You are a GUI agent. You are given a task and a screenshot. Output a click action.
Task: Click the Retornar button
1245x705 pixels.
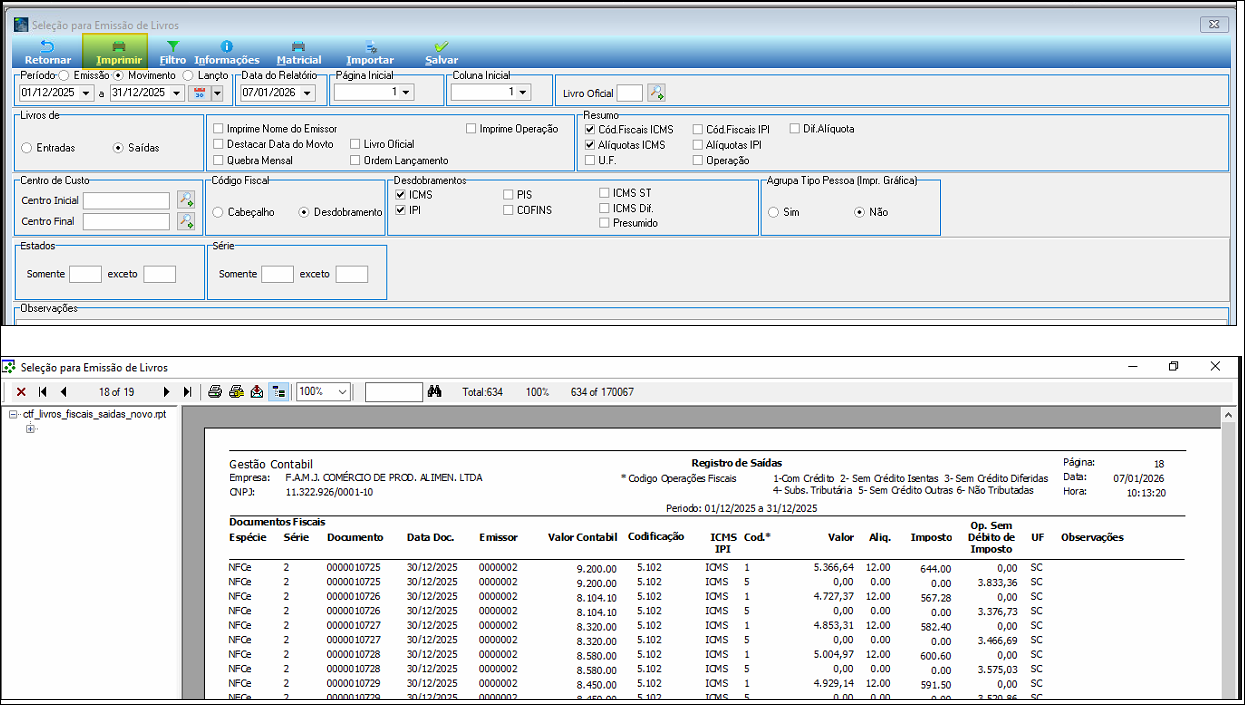[47, 52]
